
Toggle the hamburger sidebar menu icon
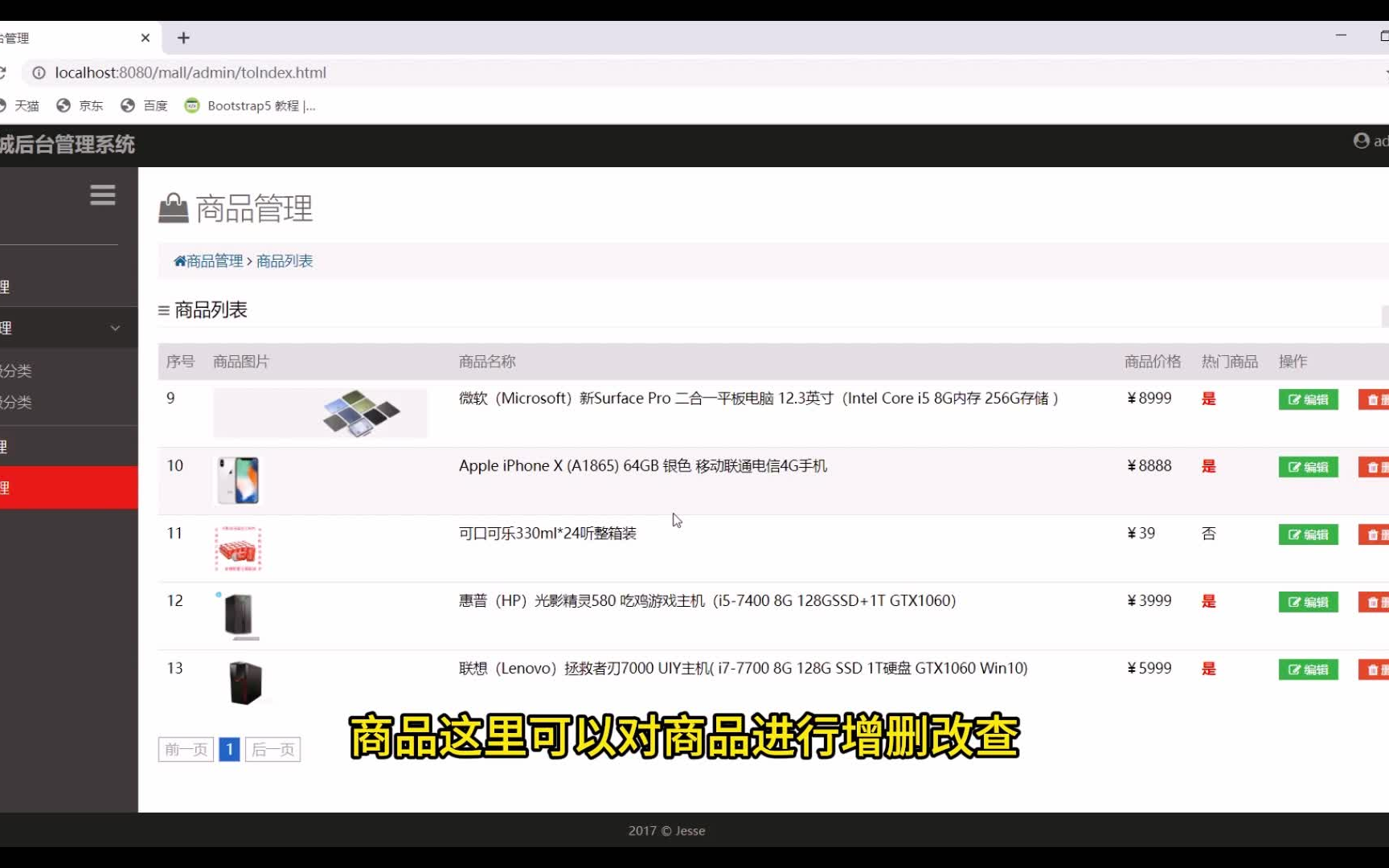(103, 194)
